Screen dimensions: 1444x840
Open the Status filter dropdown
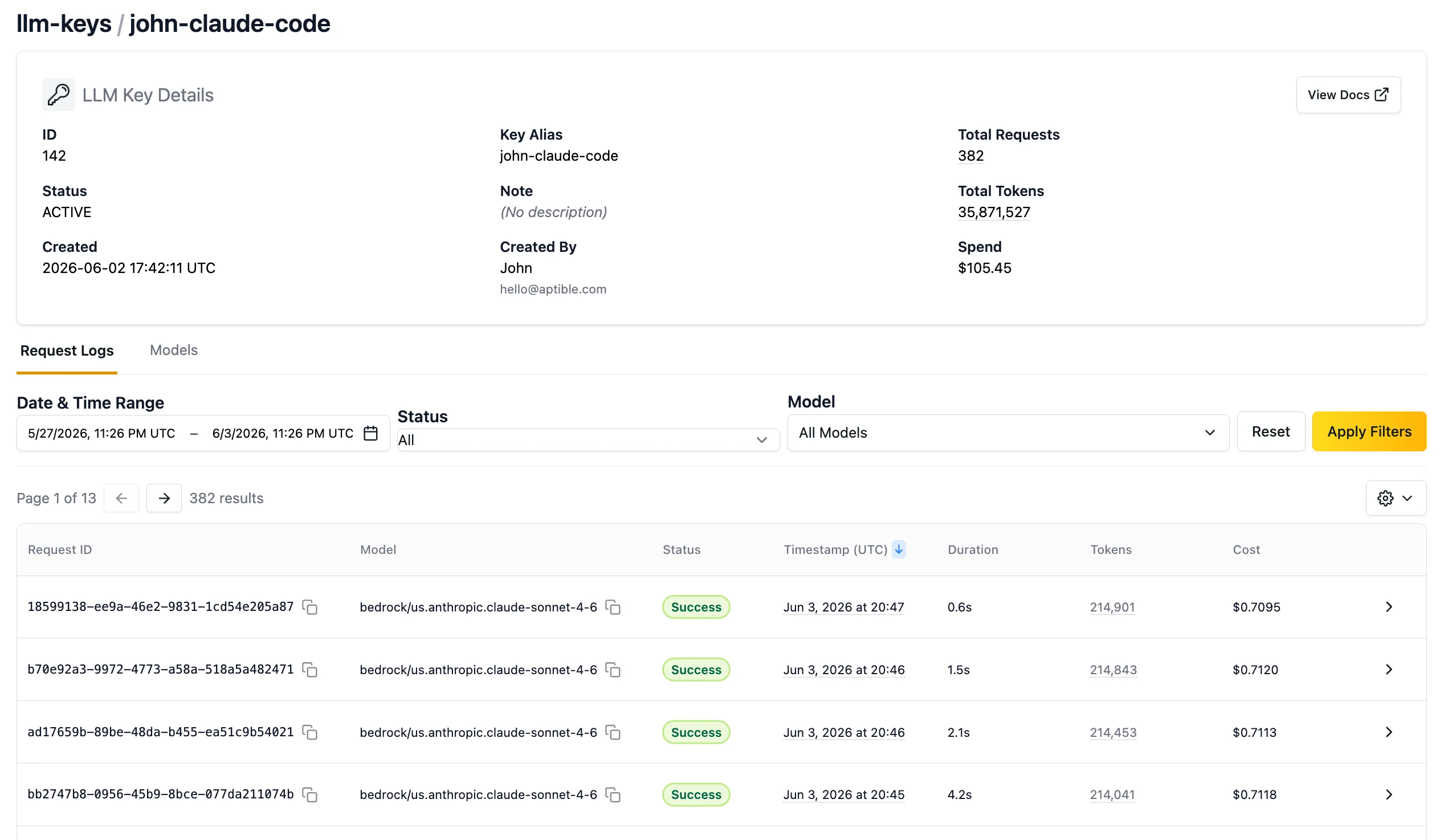(x=589, y=440)
